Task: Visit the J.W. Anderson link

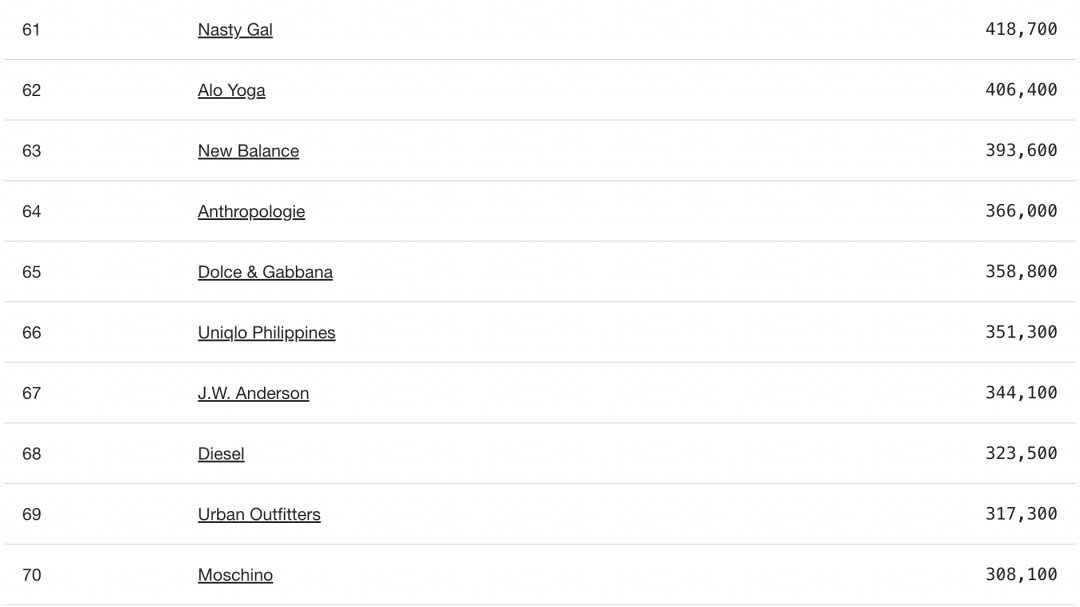Action: click(x=253, y=393)
